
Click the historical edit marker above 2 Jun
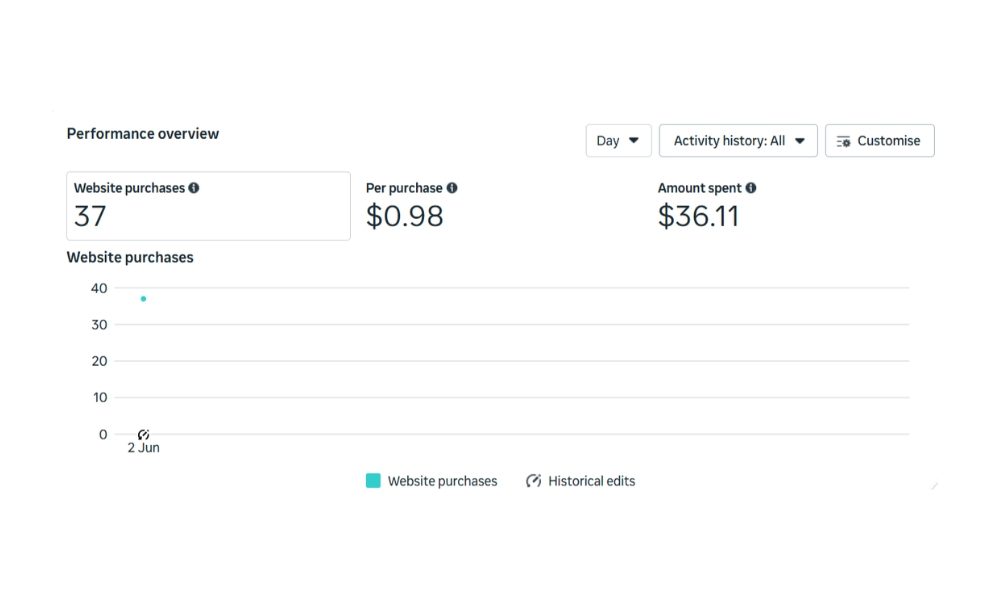(143, 435)
